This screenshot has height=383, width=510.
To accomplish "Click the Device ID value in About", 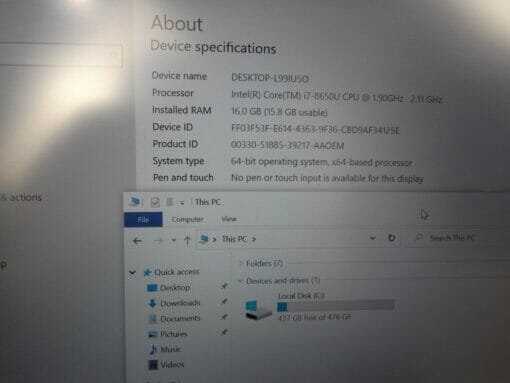I will pos(315,129).
